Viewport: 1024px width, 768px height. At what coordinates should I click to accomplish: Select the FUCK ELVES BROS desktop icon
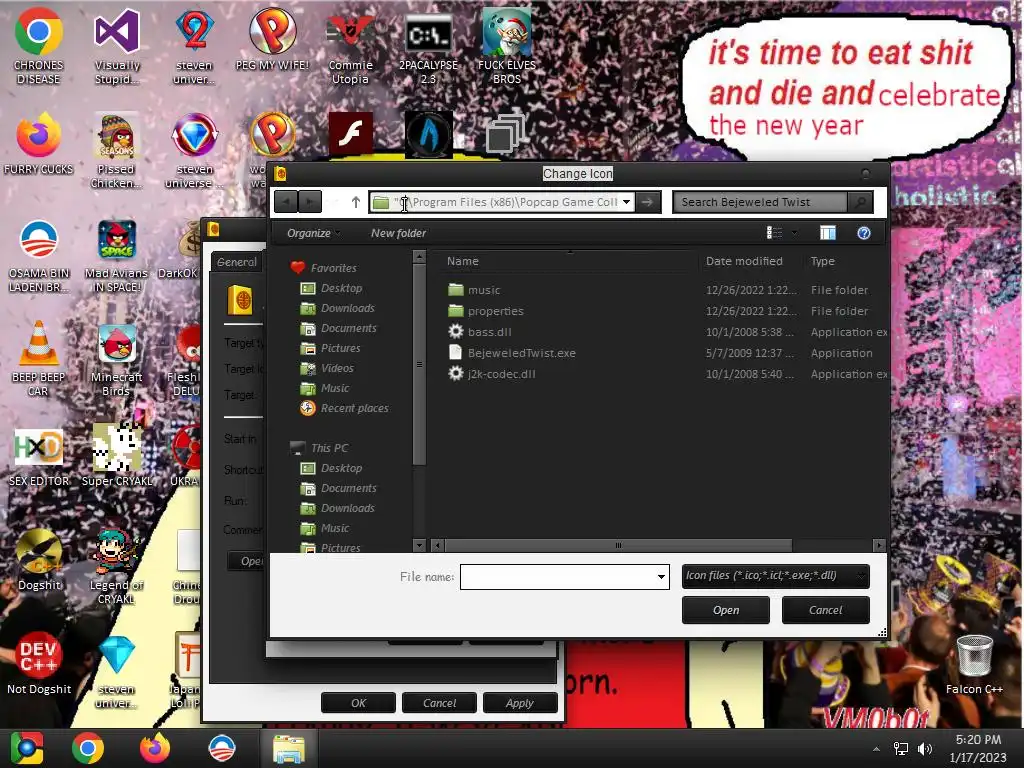(507, 46)
